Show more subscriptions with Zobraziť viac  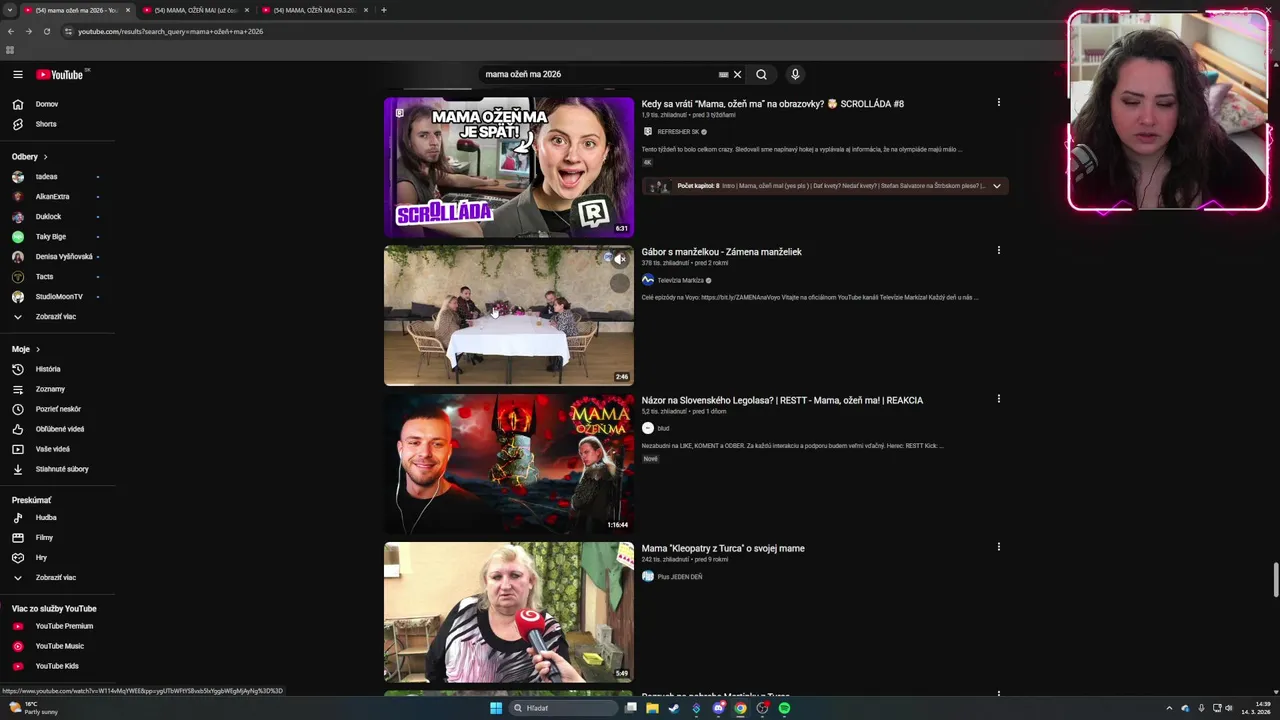pyautogui.click(x=55, y=317)
